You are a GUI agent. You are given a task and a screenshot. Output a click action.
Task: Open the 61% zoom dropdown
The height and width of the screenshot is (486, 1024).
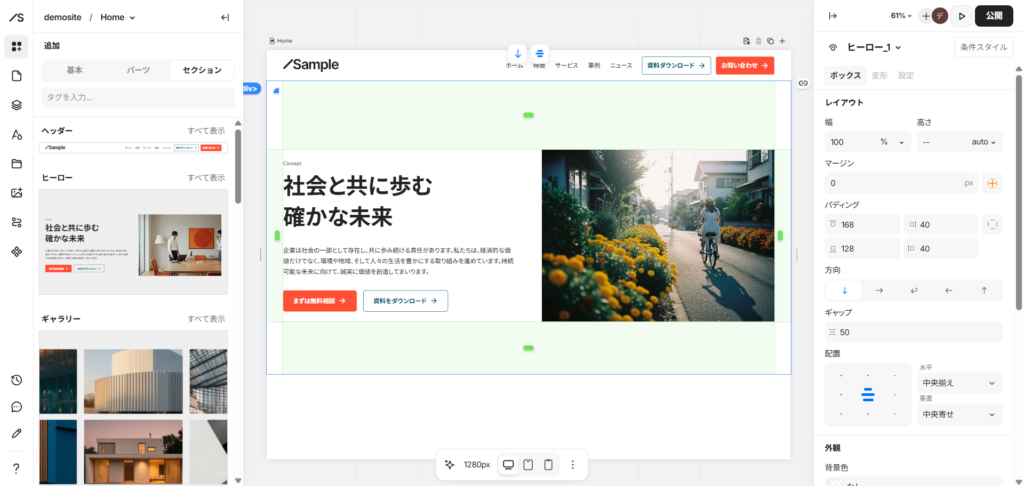[x=901, y=16]
